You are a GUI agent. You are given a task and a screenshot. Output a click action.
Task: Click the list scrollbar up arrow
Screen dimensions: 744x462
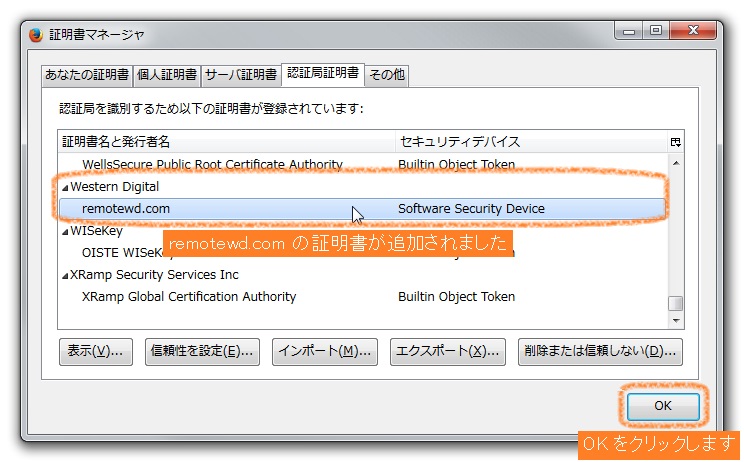click(676, 163)
